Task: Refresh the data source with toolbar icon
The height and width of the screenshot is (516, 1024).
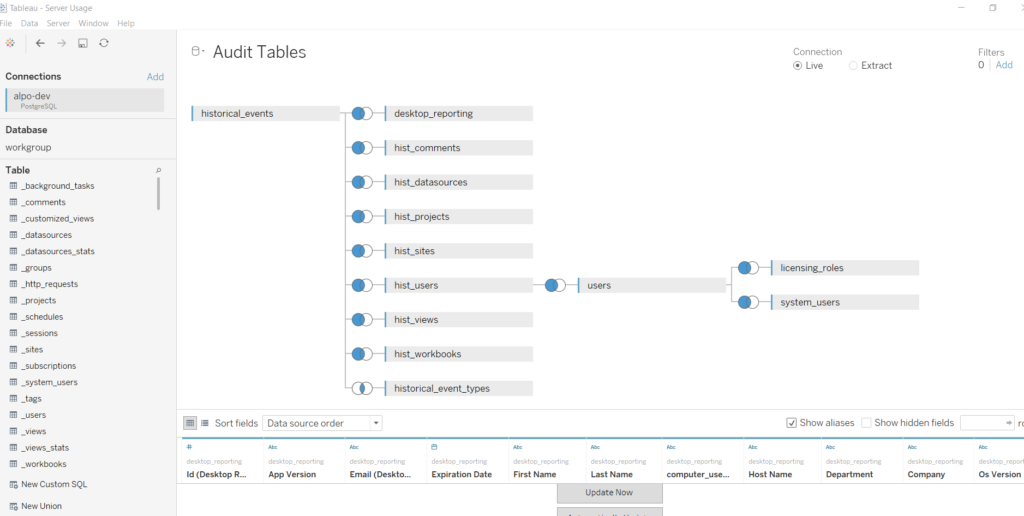Action: point(104,43)
